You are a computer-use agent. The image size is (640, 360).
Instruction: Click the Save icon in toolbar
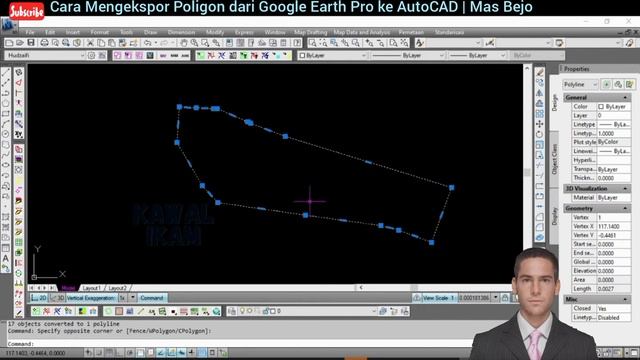pos(31,43)
